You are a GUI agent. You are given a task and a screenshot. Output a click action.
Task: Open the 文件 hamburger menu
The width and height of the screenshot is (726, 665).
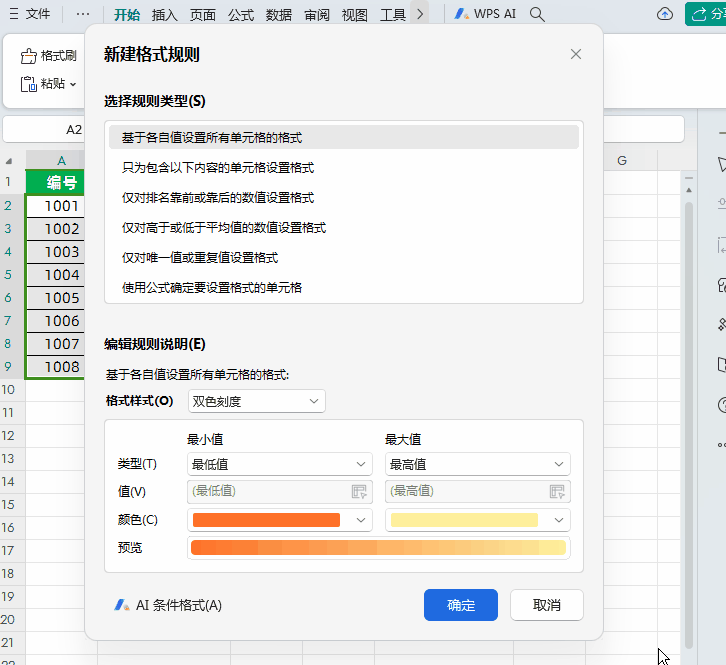click(x=30, y=14)
